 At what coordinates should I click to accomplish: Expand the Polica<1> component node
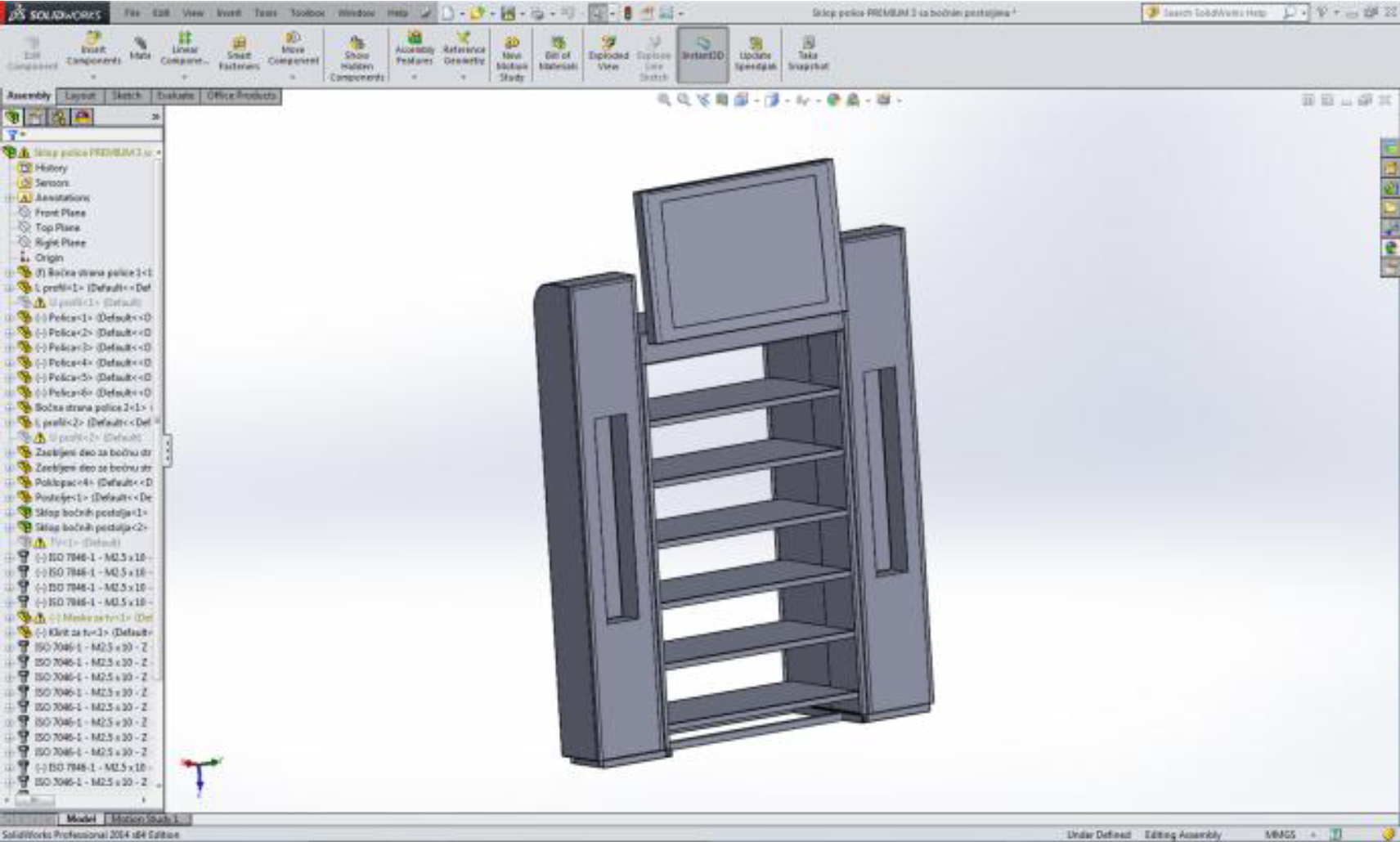[9, 317]
